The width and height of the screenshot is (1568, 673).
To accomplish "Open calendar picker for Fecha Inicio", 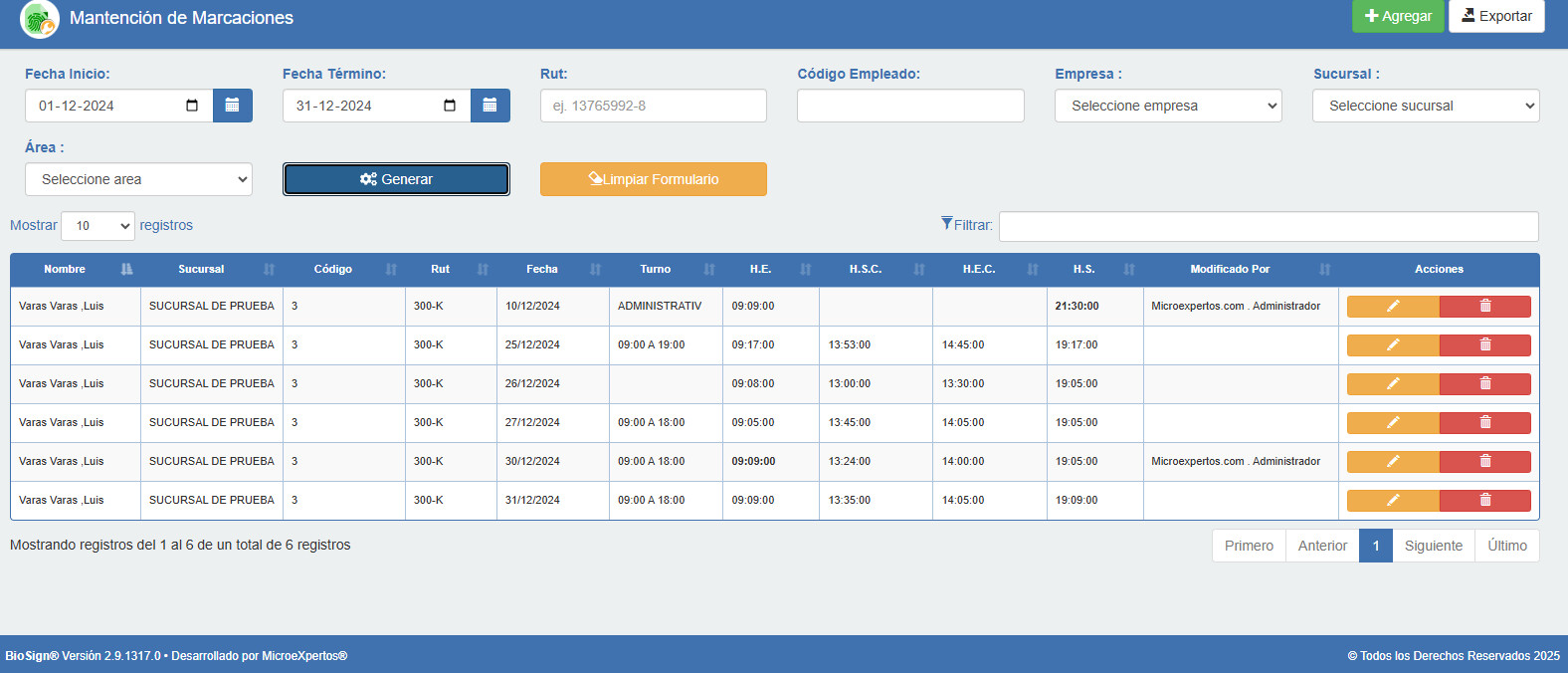I will pos(232,106).
